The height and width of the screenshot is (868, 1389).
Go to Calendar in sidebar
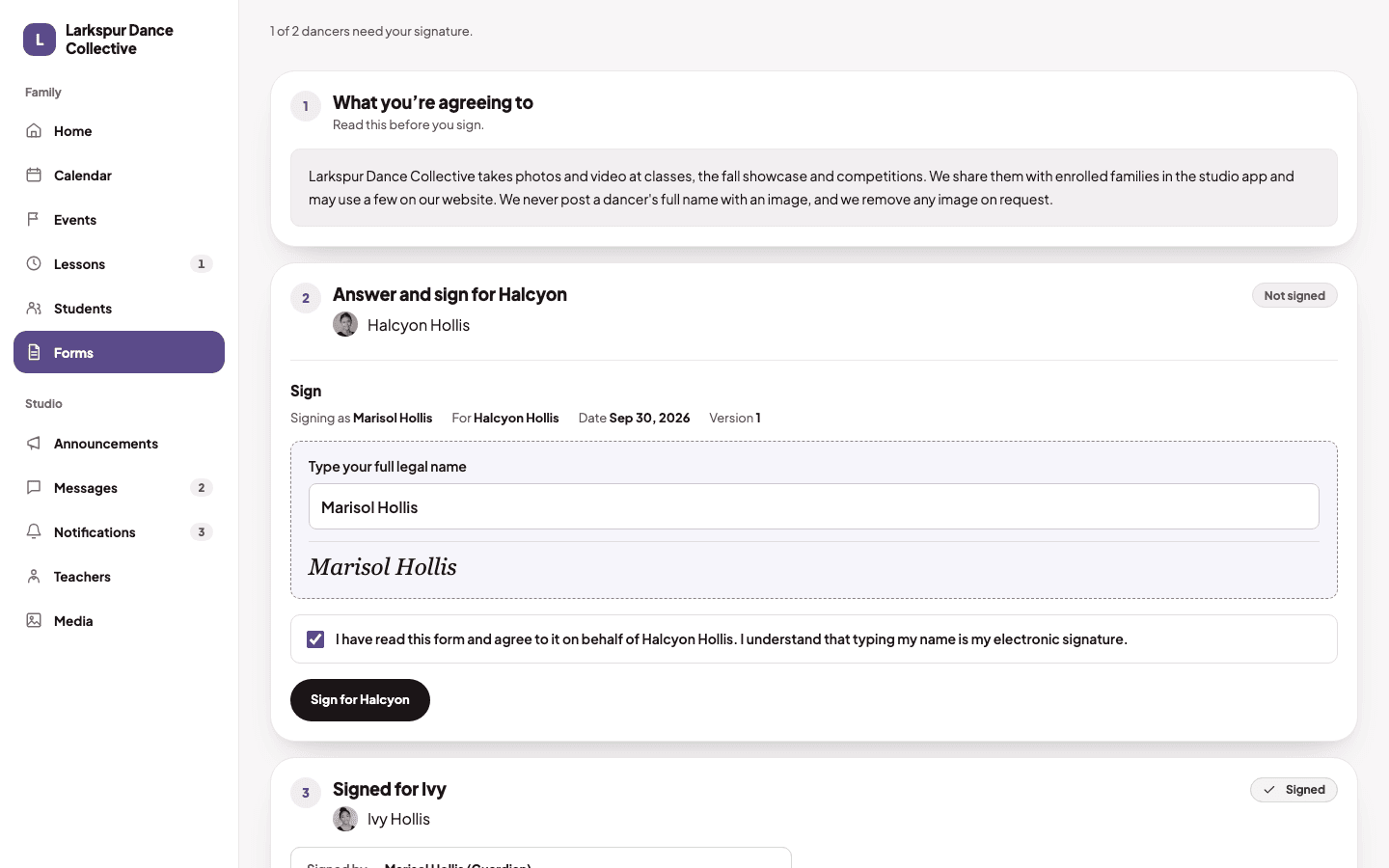point(119,176)
